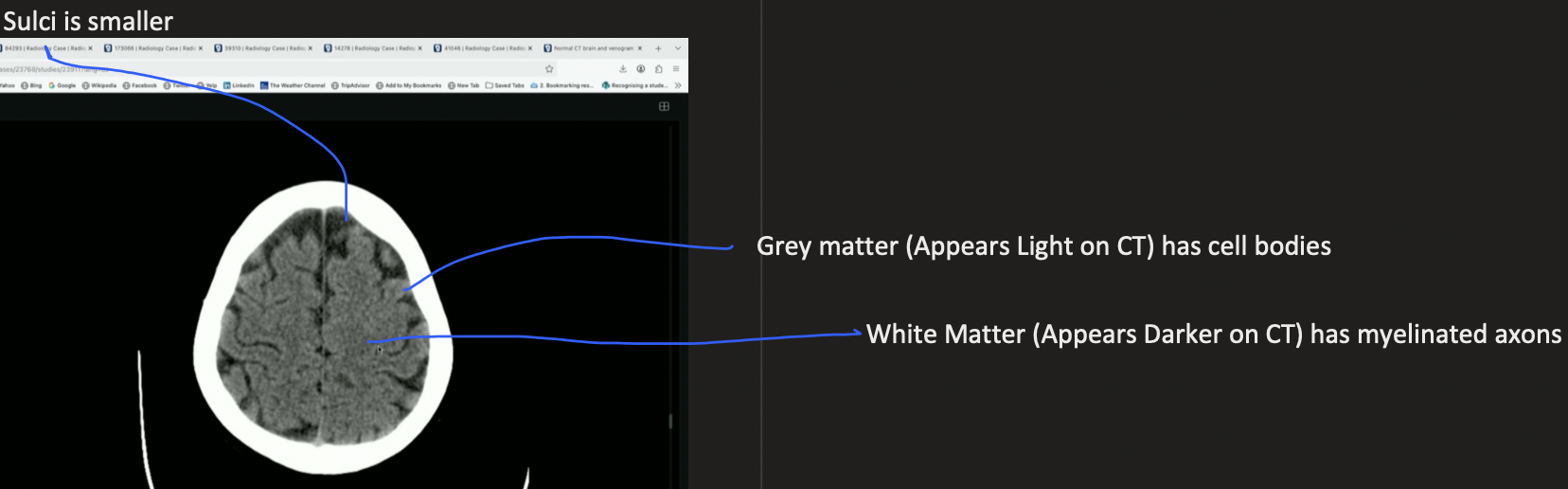Click the White Matter annotation text
Screen dimensions: 1568x489
tap(1213, 335)
